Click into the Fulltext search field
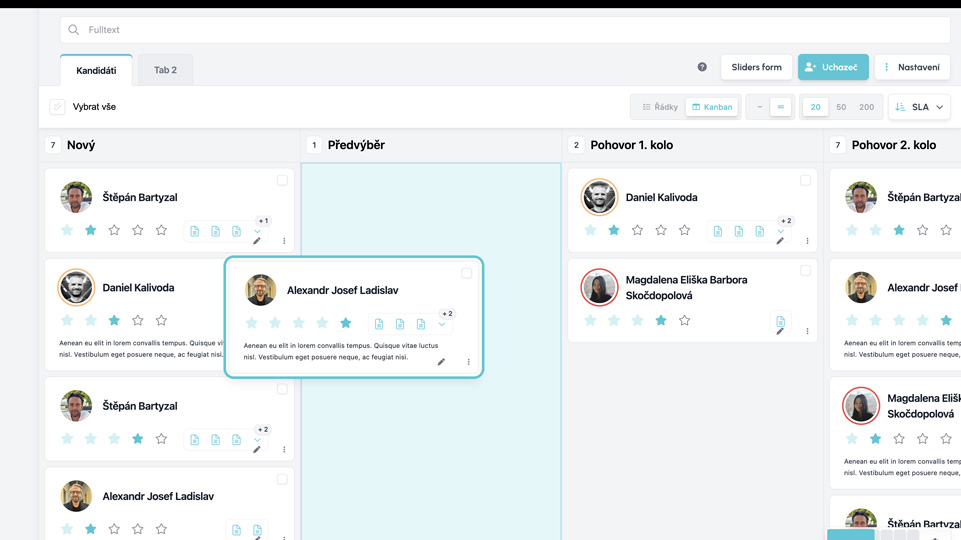 [500, 30]
